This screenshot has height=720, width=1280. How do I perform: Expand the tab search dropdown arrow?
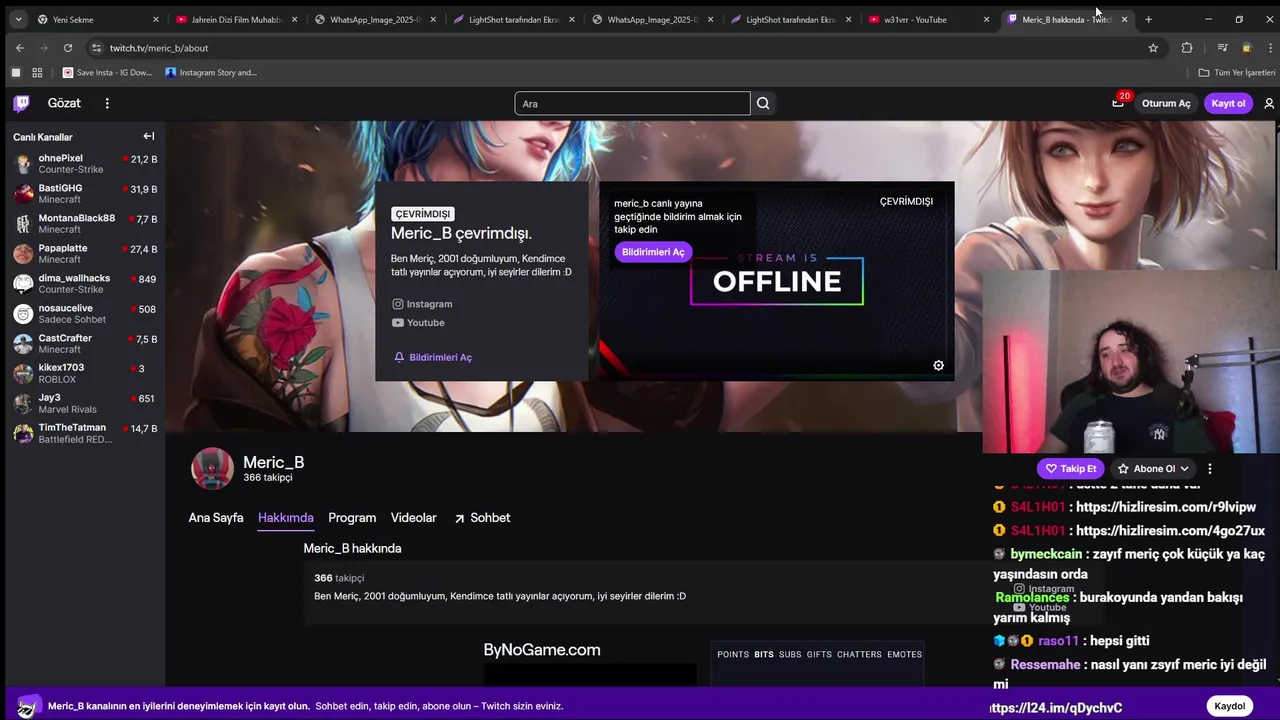tap(18, 19)
